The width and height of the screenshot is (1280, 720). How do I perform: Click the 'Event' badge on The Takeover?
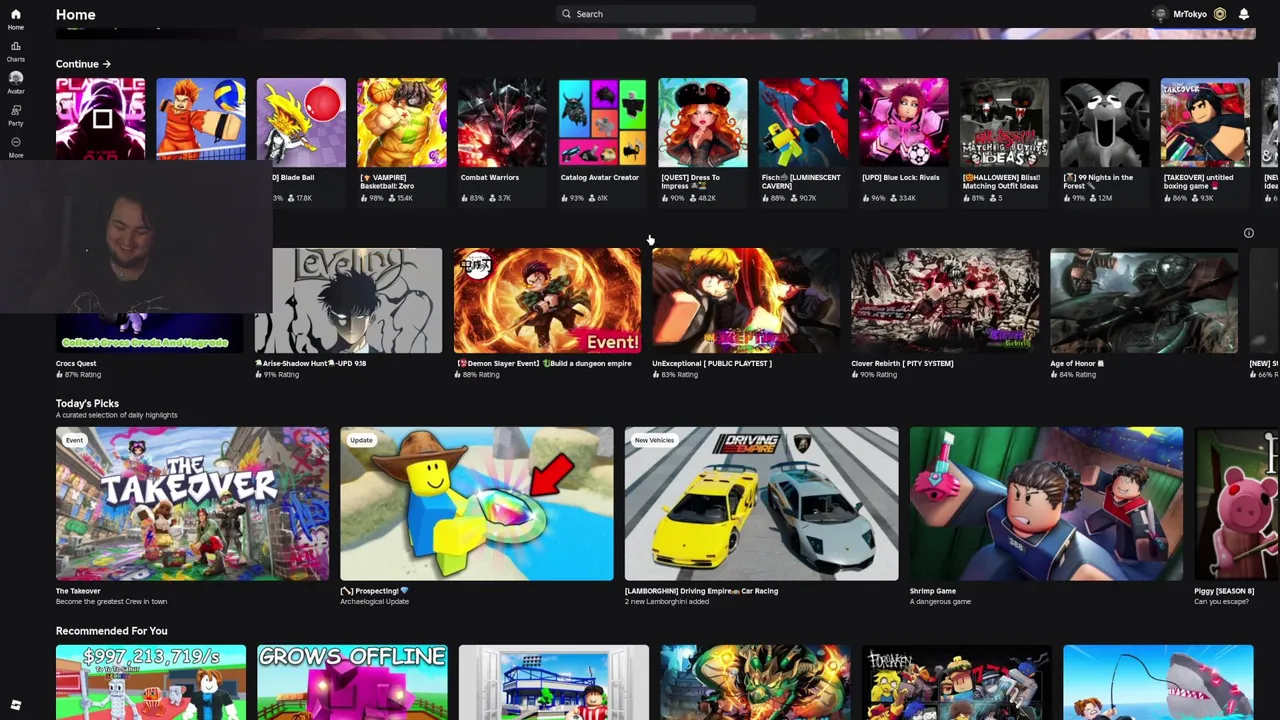74,440
